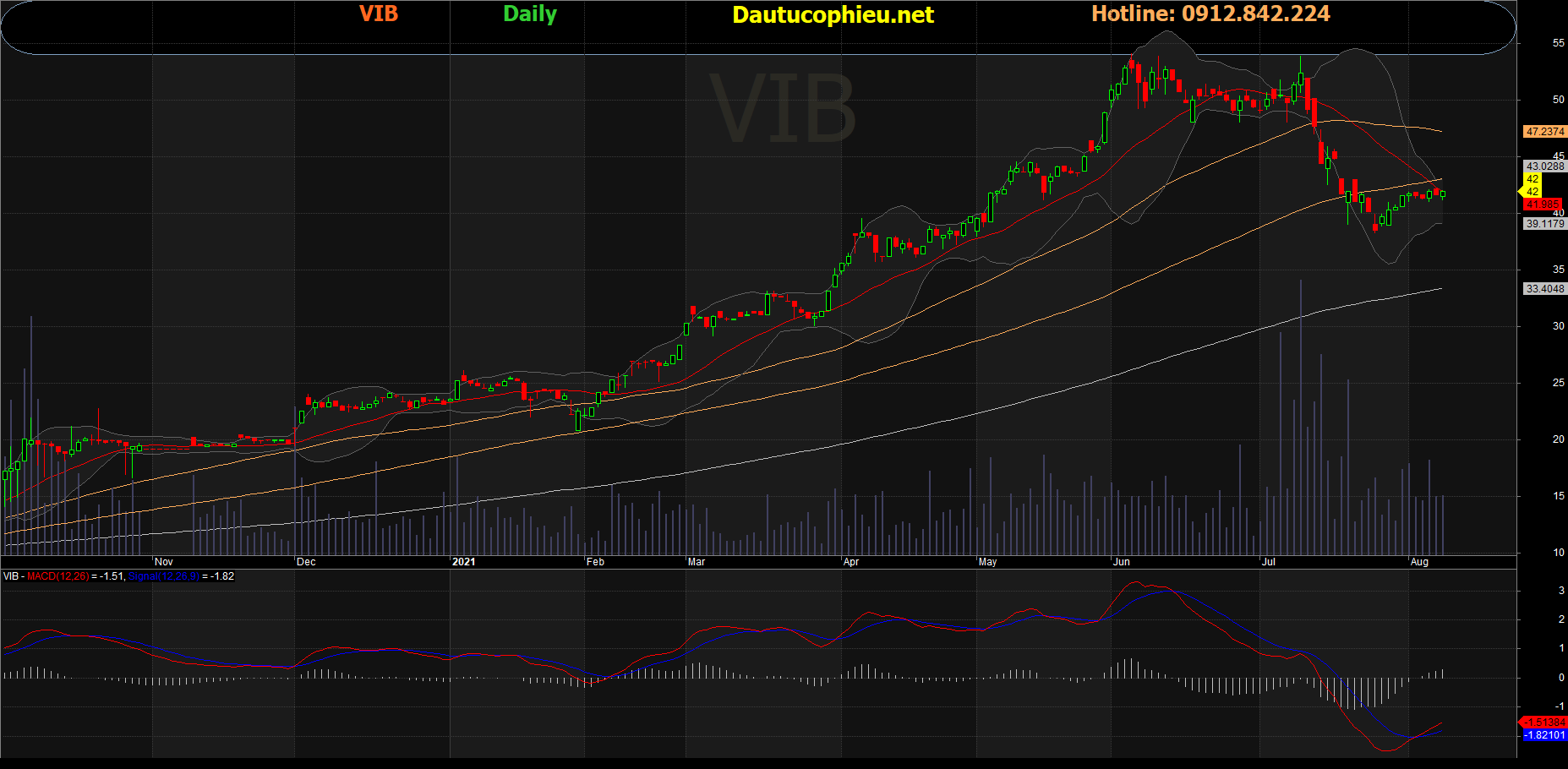
Task: Click the green Daily timeframe label
Action: [530, 14]
